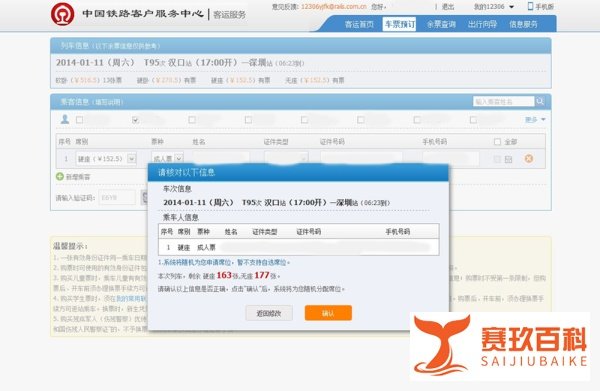Screen dimensions: 600x391
Task: Open the 证件类型 dropdown in row 1
Action: pos(286,158)
